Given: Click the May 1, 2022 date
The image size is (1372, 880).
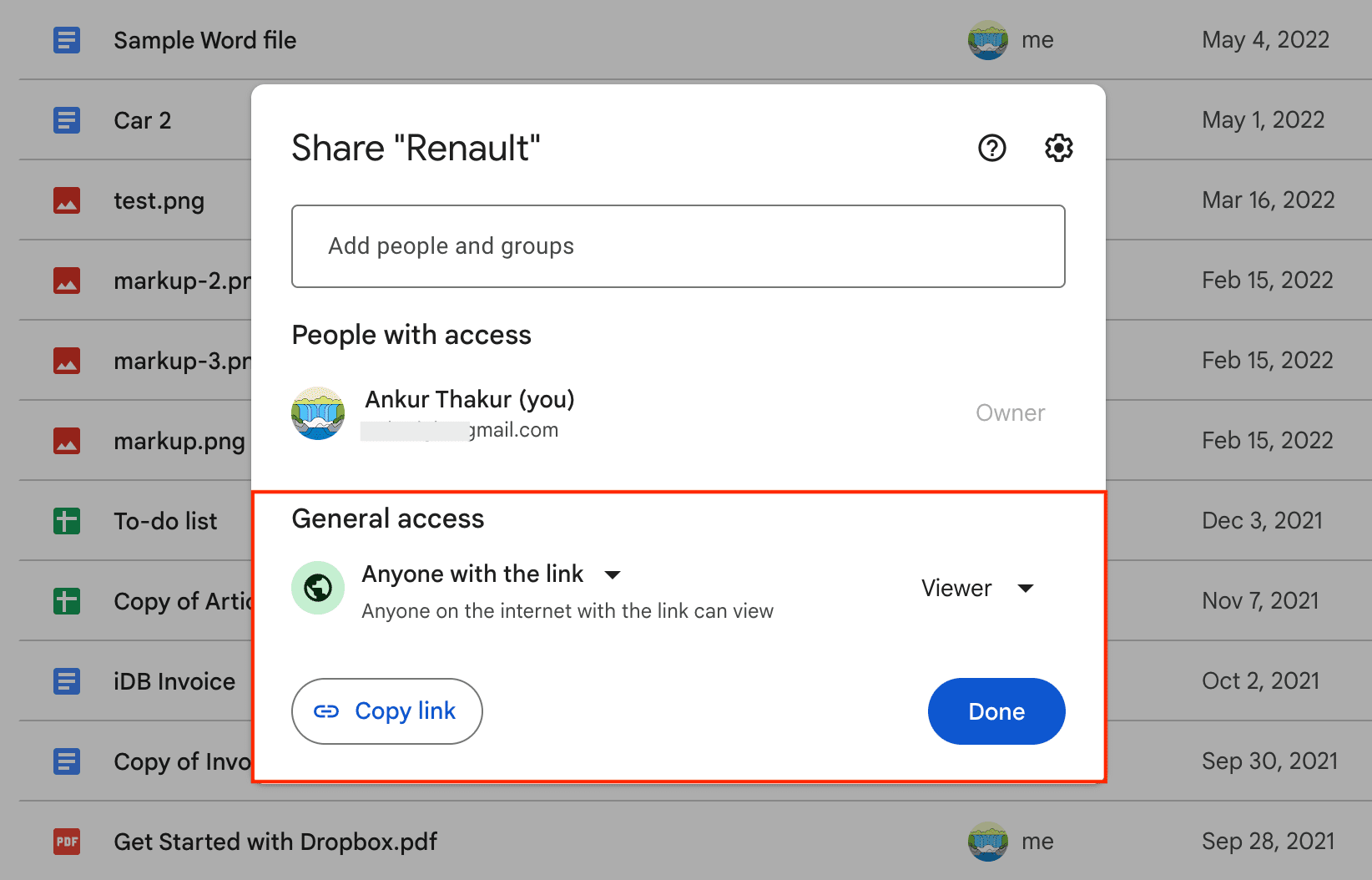Looking at the screenshot, I should tap(1264, 120).
